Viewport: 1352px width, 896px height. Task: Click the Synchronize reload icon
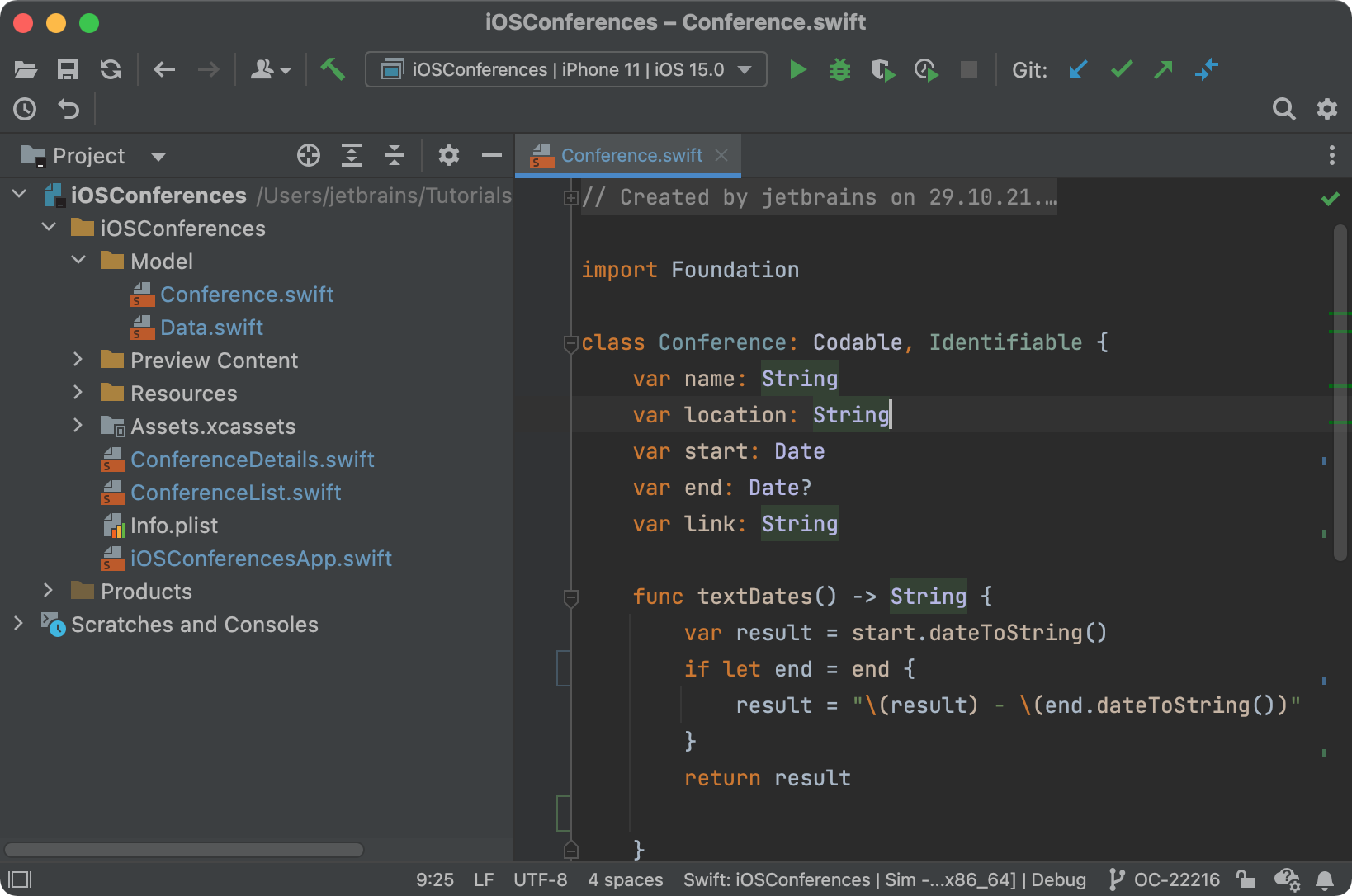pos(111,69)
